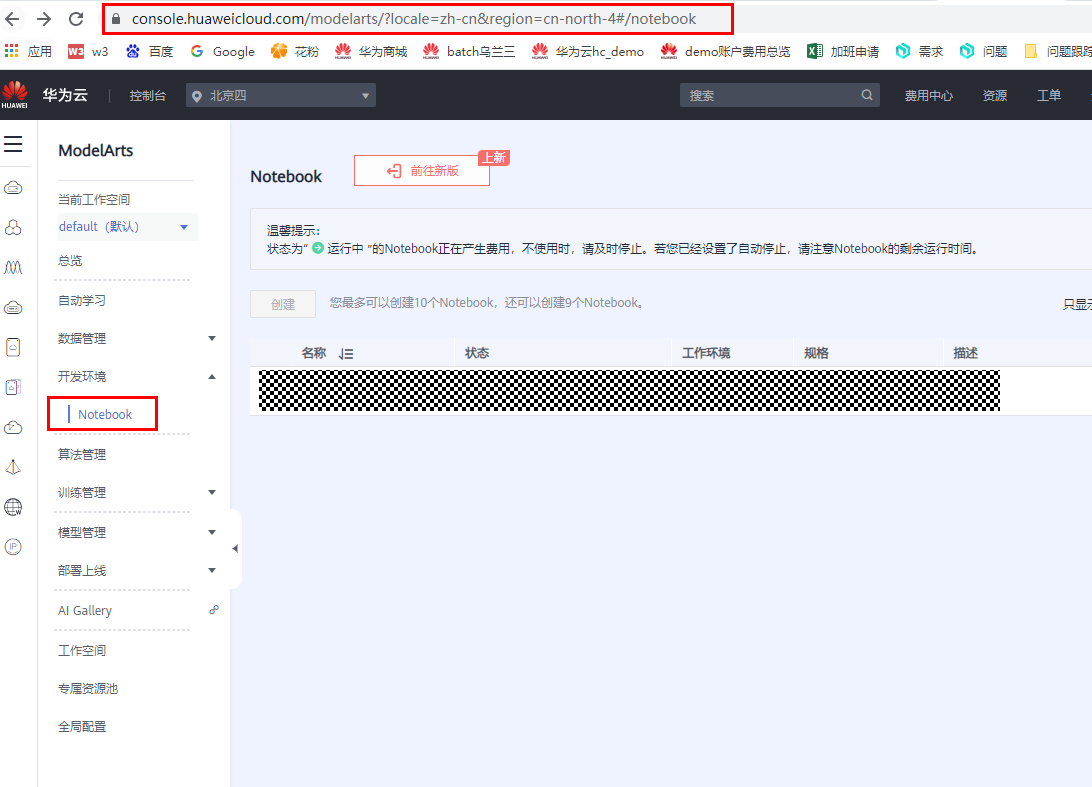Select Notebook in the sidebar

[104, 414]
